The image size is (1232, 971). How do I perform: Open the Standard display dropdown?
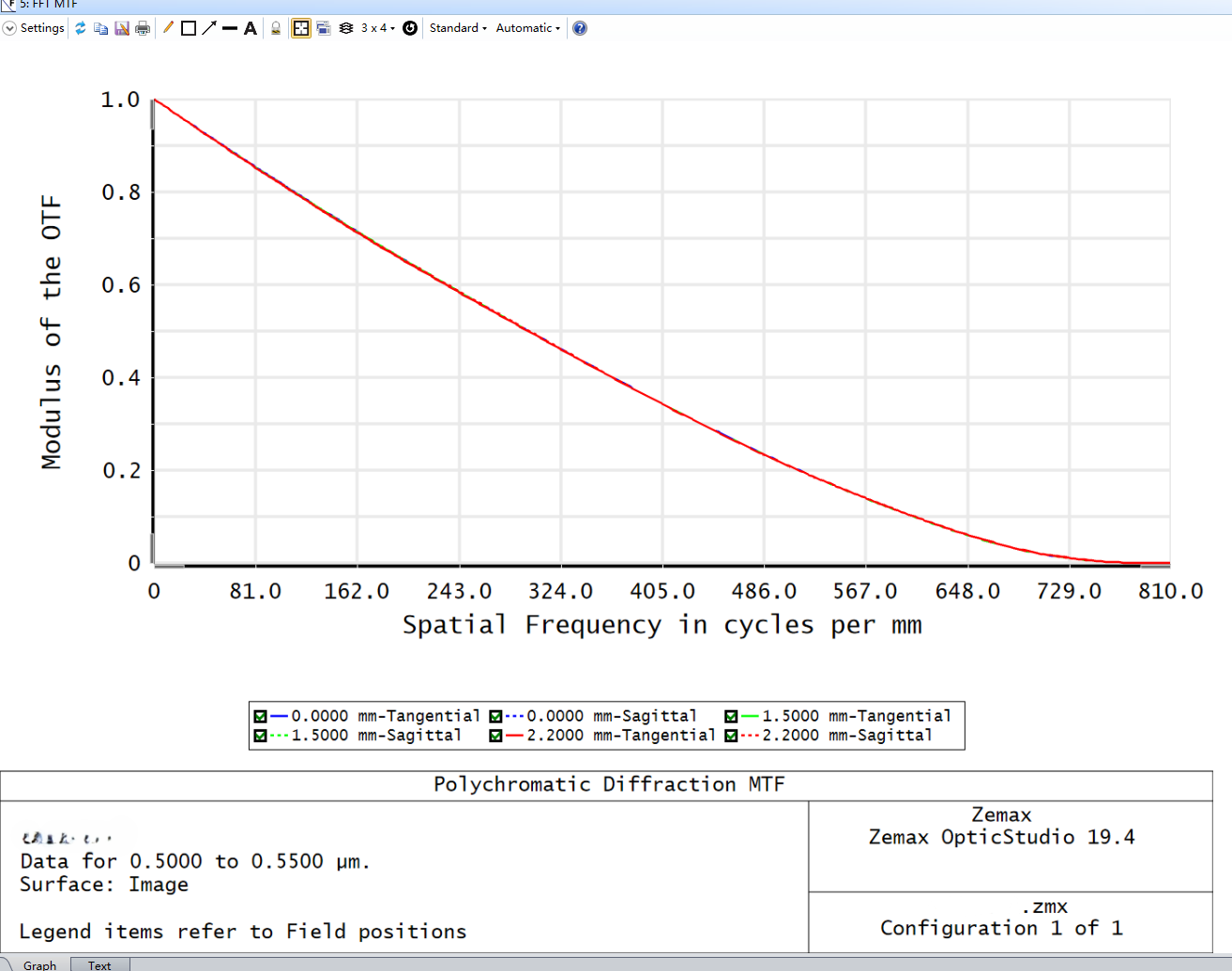coord(457,28)
